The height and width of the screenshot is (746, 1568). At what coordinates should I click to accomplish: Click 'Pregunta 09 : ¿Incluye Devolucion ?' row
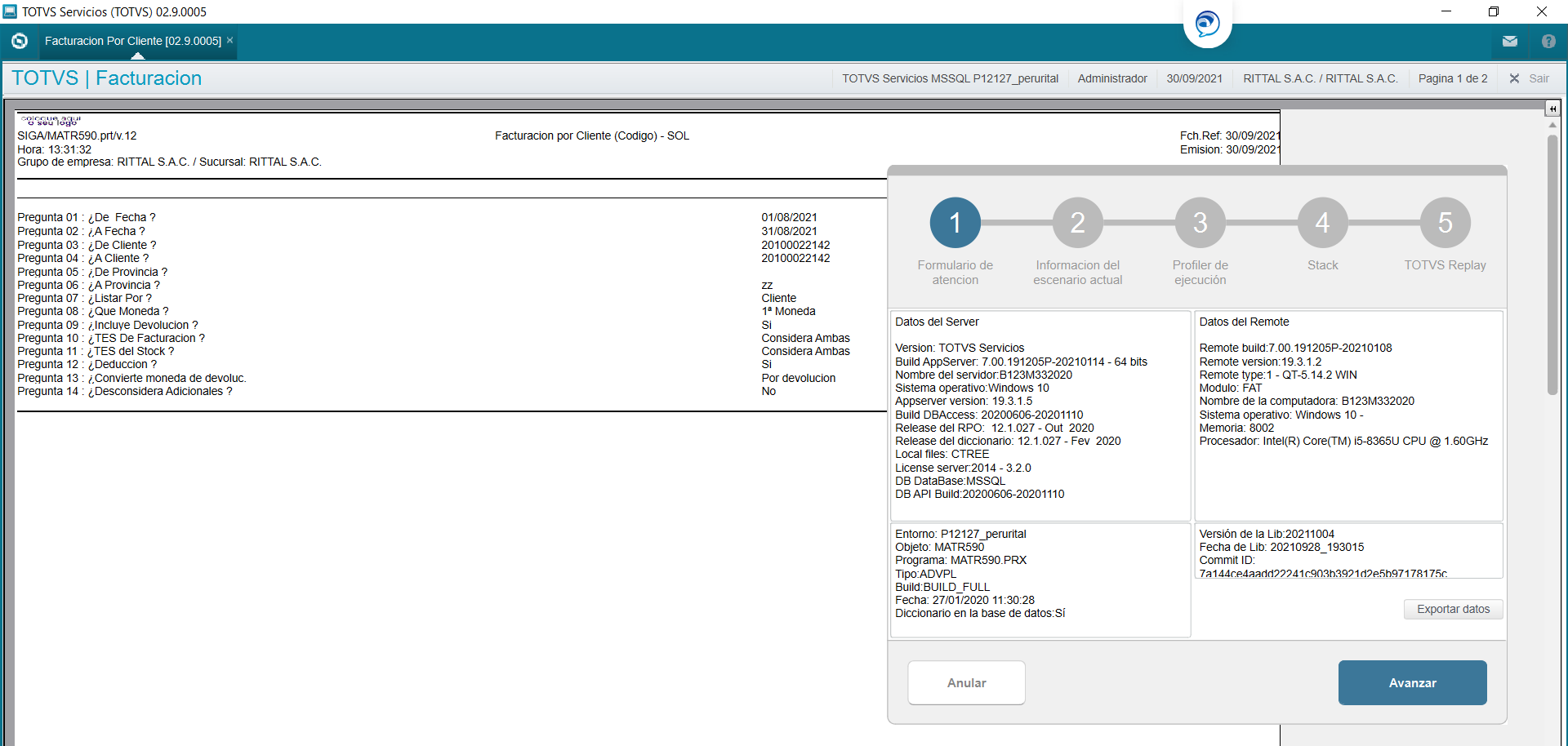pos(108,325)
